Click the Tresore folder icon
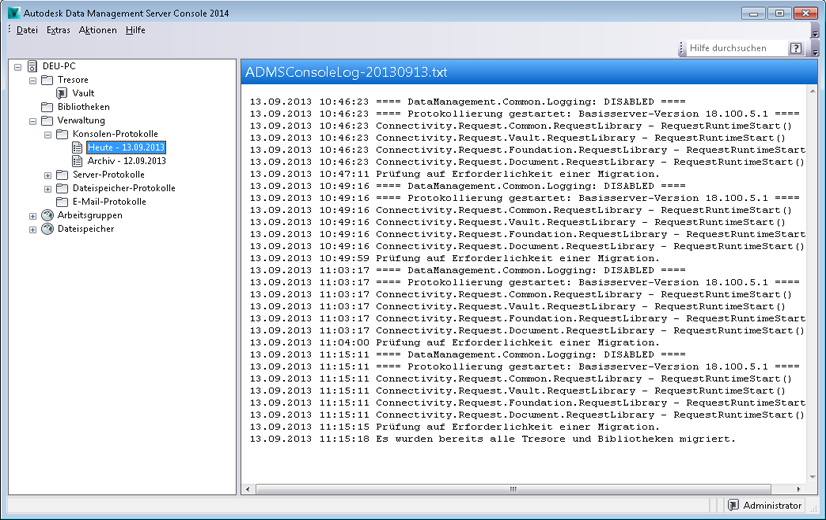 47,80
